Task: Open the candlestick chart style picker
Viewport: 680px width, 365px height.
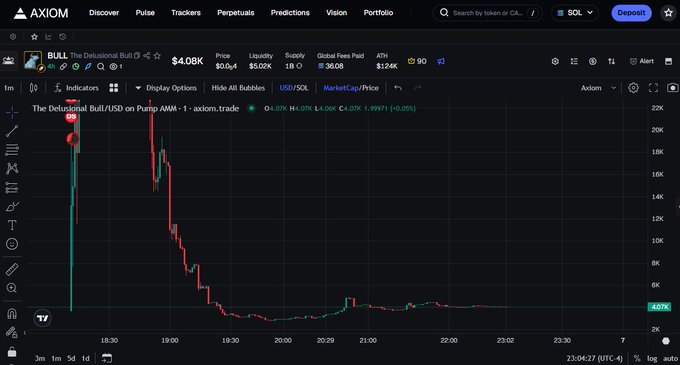Action: pos(33,88)
